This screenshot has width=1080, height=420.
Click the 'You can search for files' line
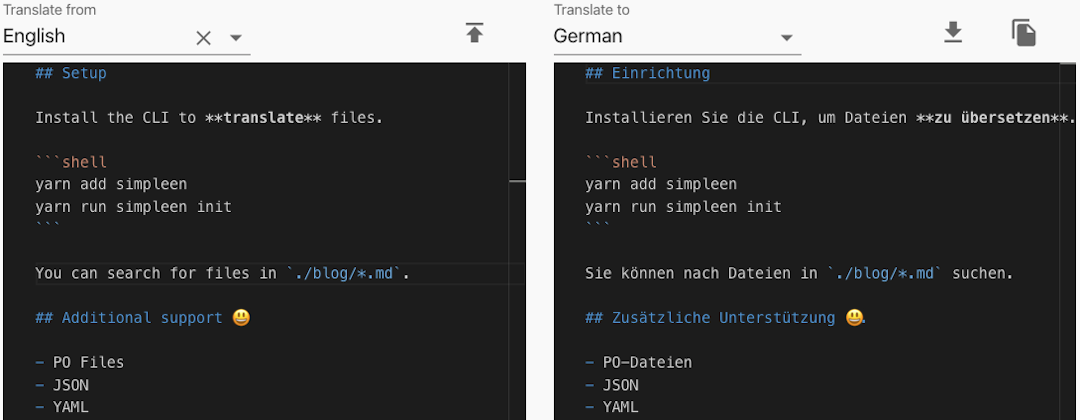click(x=222, y=273)
